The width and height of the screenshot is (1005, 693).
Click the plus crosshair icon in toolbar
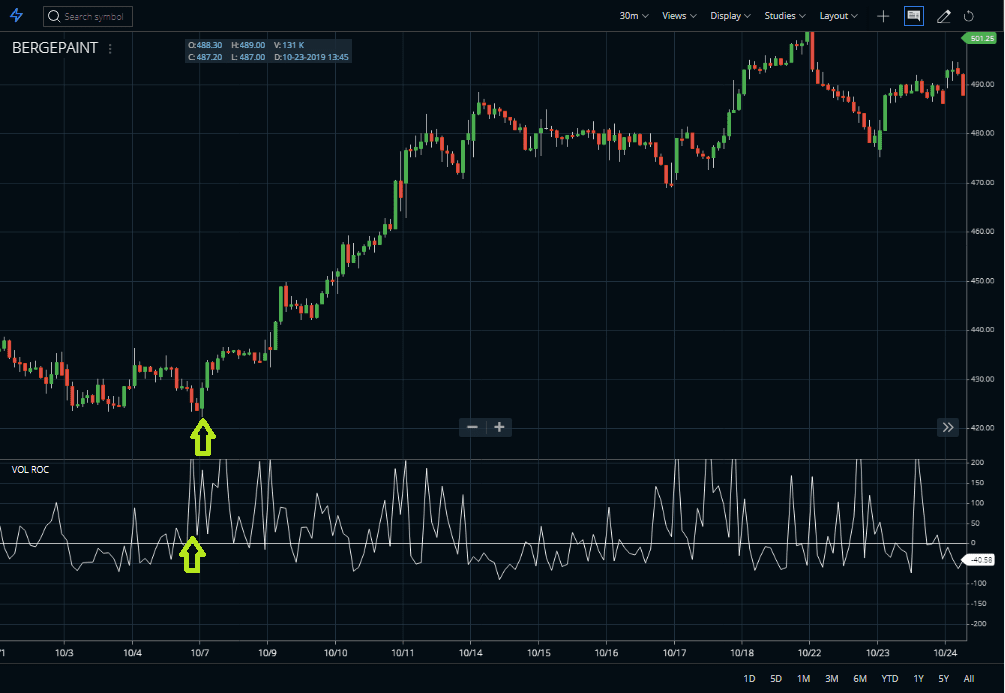(883, 16)
